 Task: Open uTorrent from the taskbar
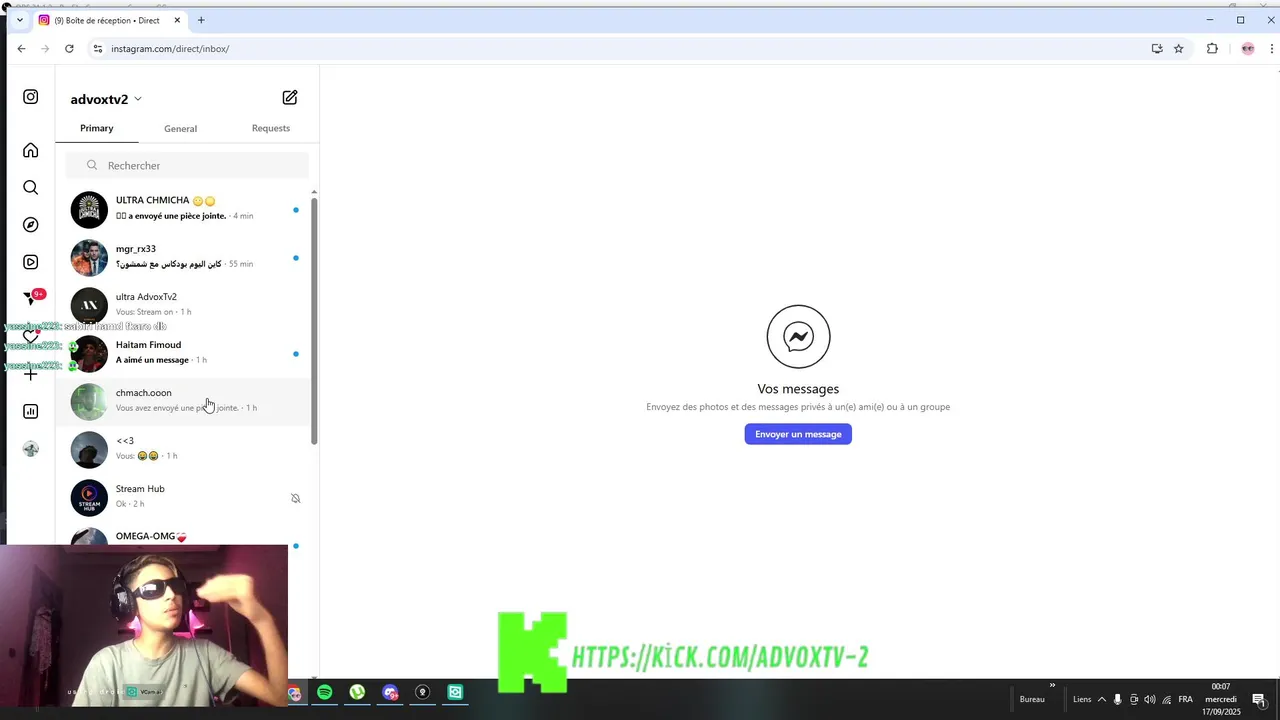(x=357, y=692)
